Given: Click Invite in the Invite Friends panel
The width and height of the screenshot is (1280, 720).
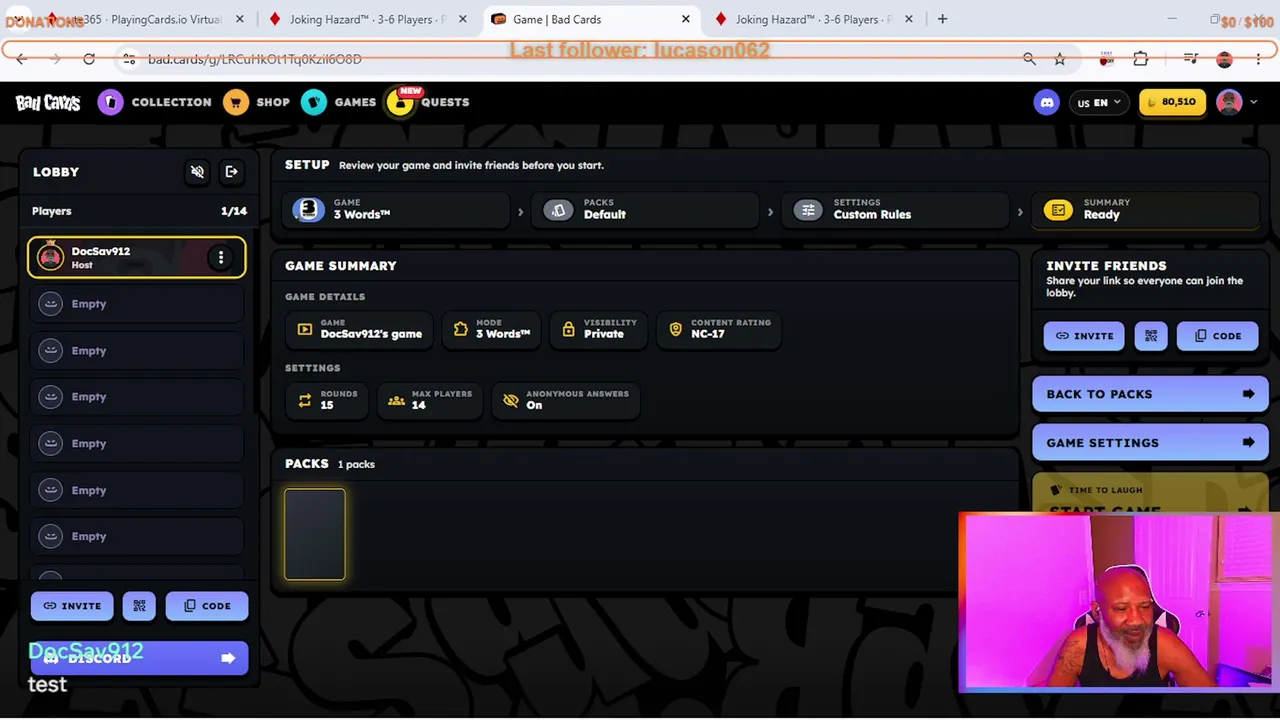Looking at the screenshot, I should coord(1084,336).
